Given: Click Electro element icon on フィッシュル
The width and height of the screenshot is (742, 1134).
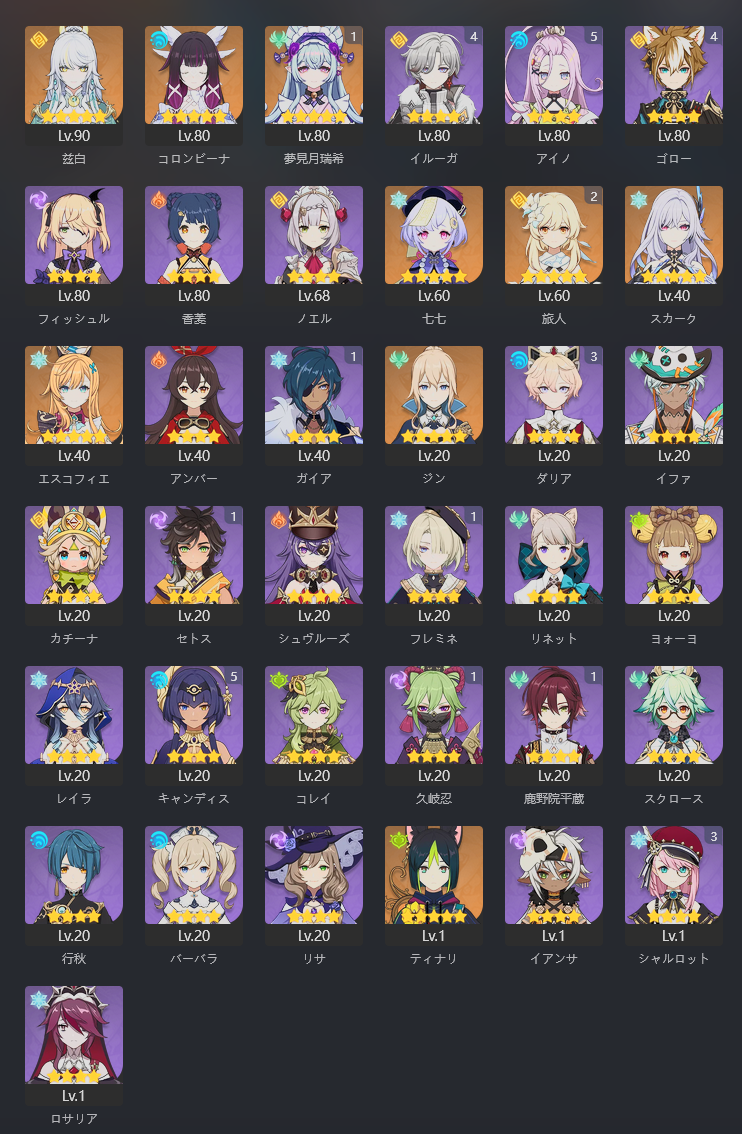Looking at the screenshot, I should coord(38,199).
